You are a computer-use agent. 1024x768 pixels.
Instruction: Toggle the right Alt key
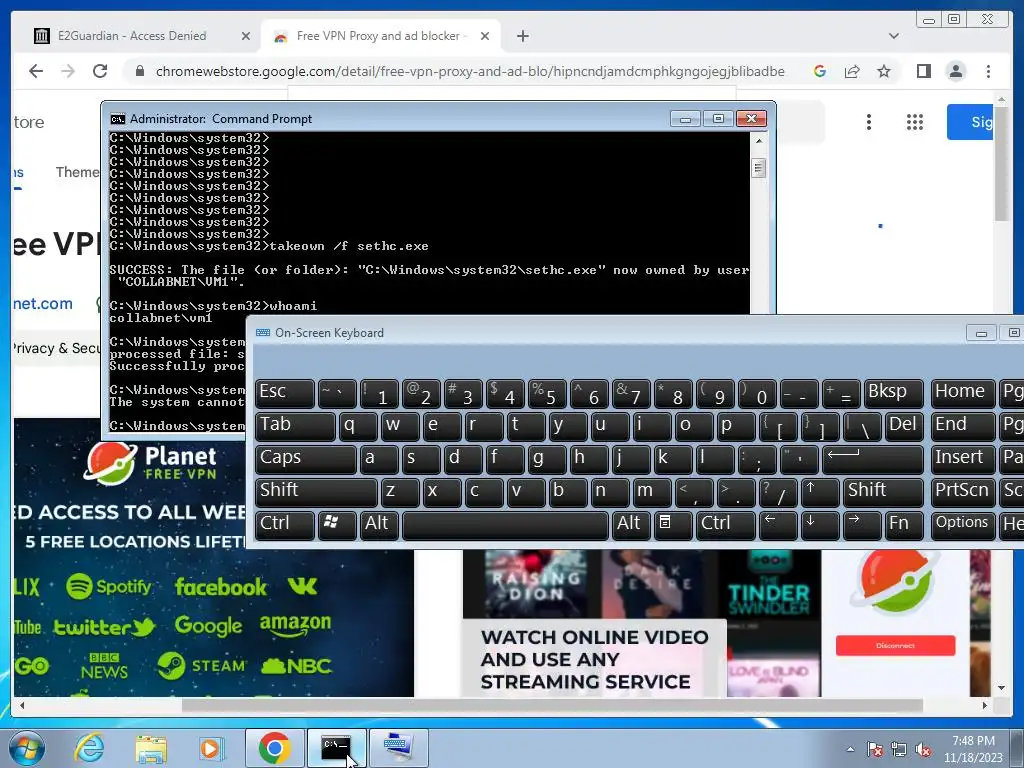pos(631,524)
